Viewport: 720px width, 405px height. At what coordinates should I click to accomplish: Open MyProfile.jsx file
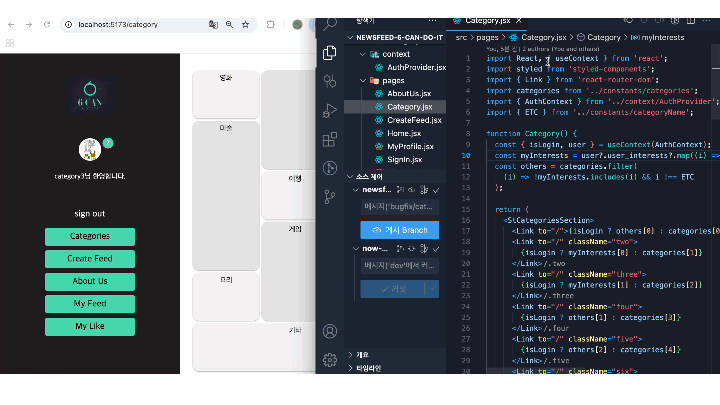410,147
